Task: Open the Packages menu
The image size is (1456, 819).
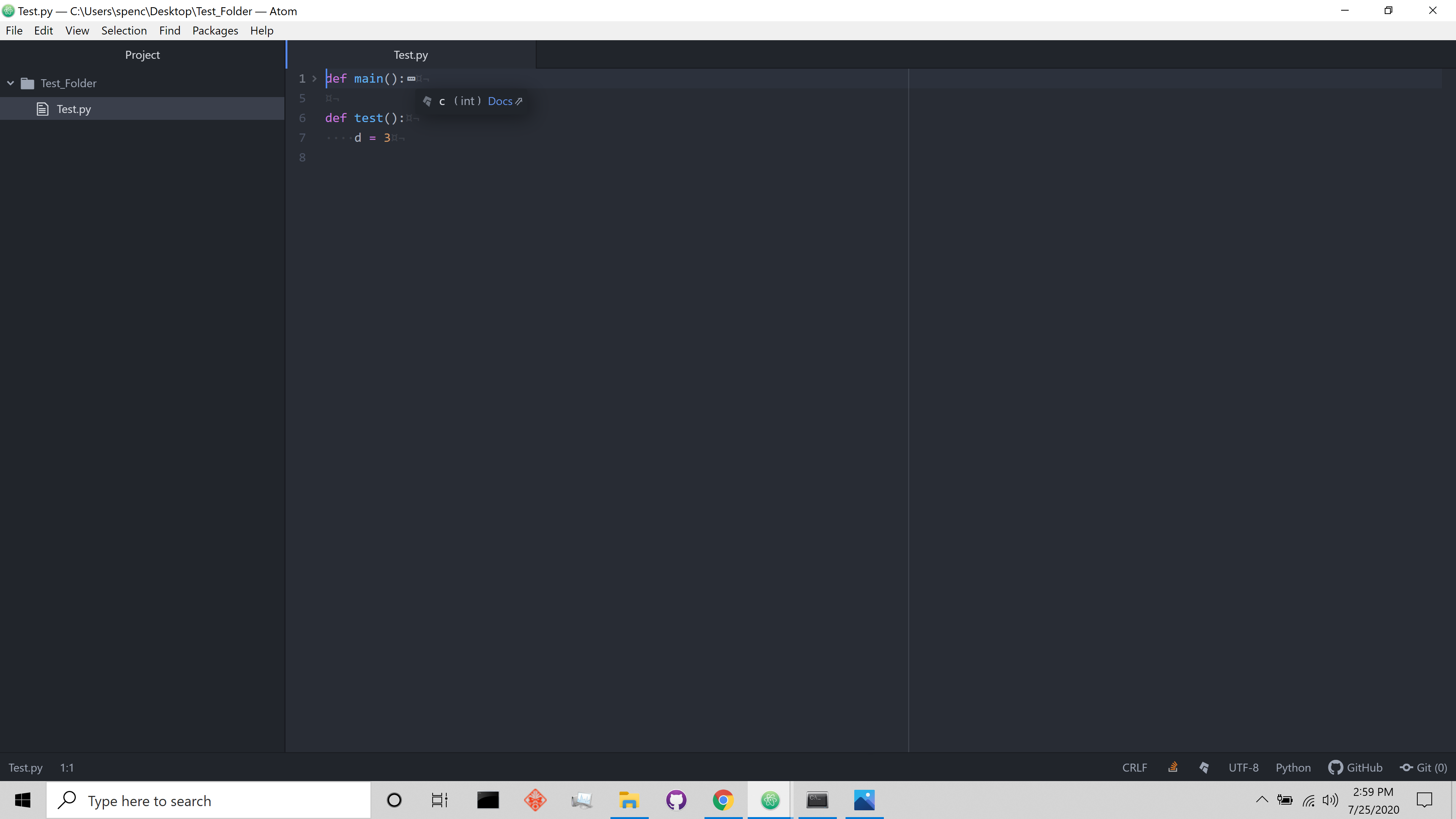Action: click(215, 30)
